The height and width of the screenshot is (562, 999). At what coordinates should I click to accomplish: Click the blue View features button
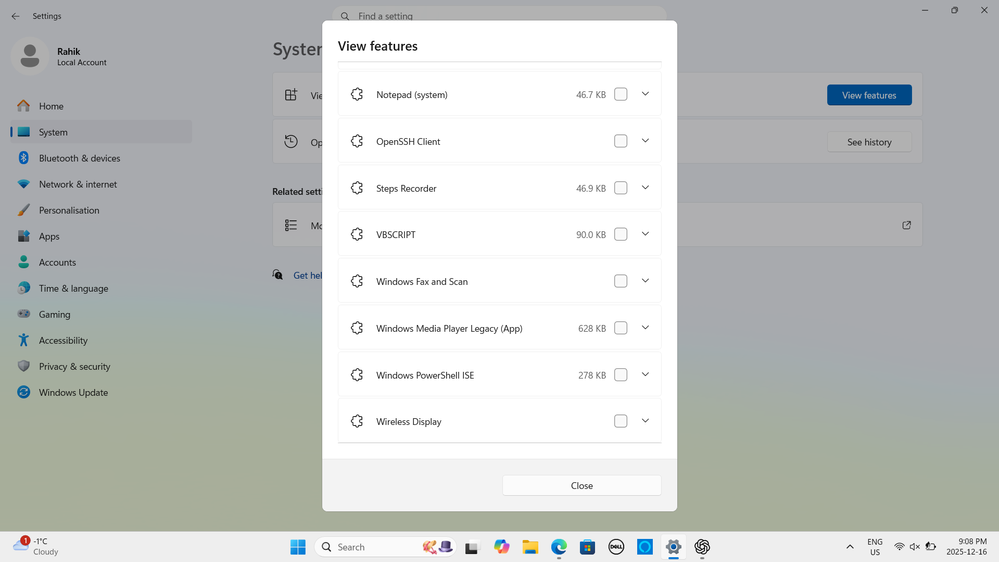[x=869, y=95]
